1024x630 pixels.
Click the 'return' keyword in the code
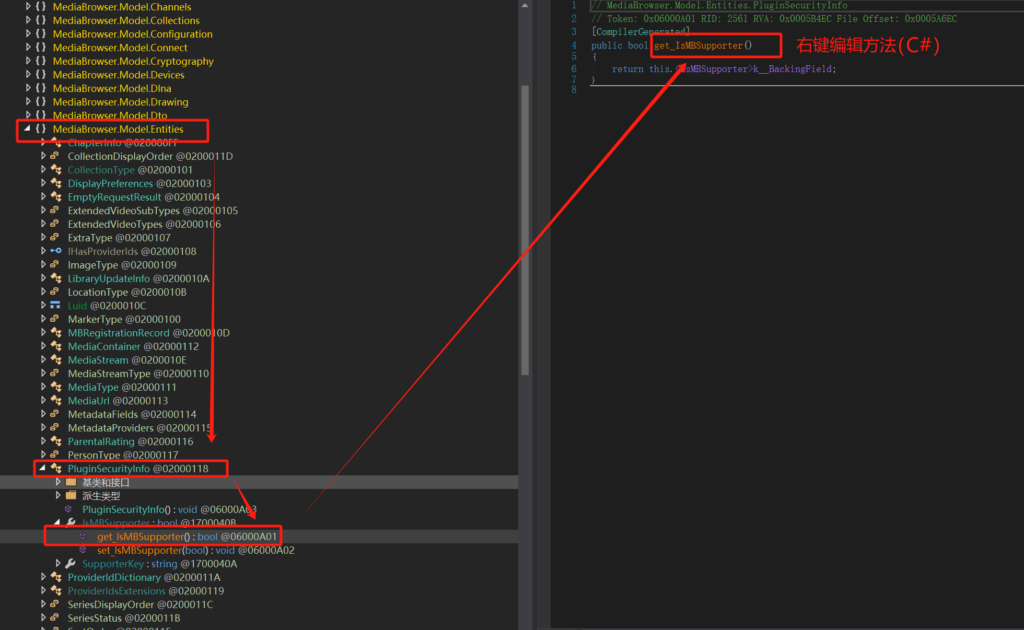(628, 69)
